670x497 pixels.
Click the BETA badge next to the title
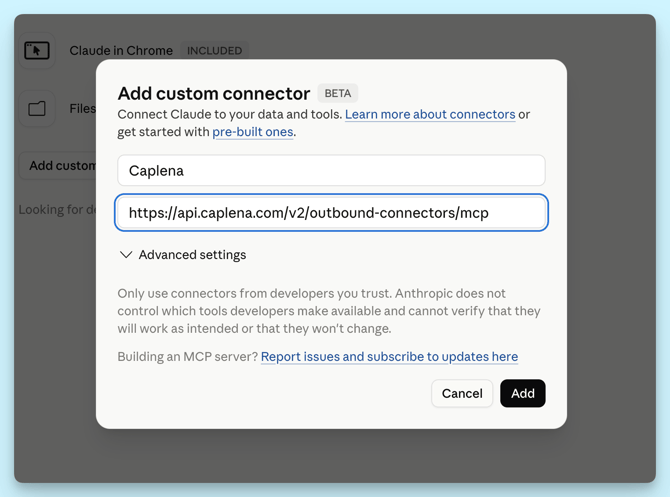tap(338, 93)
